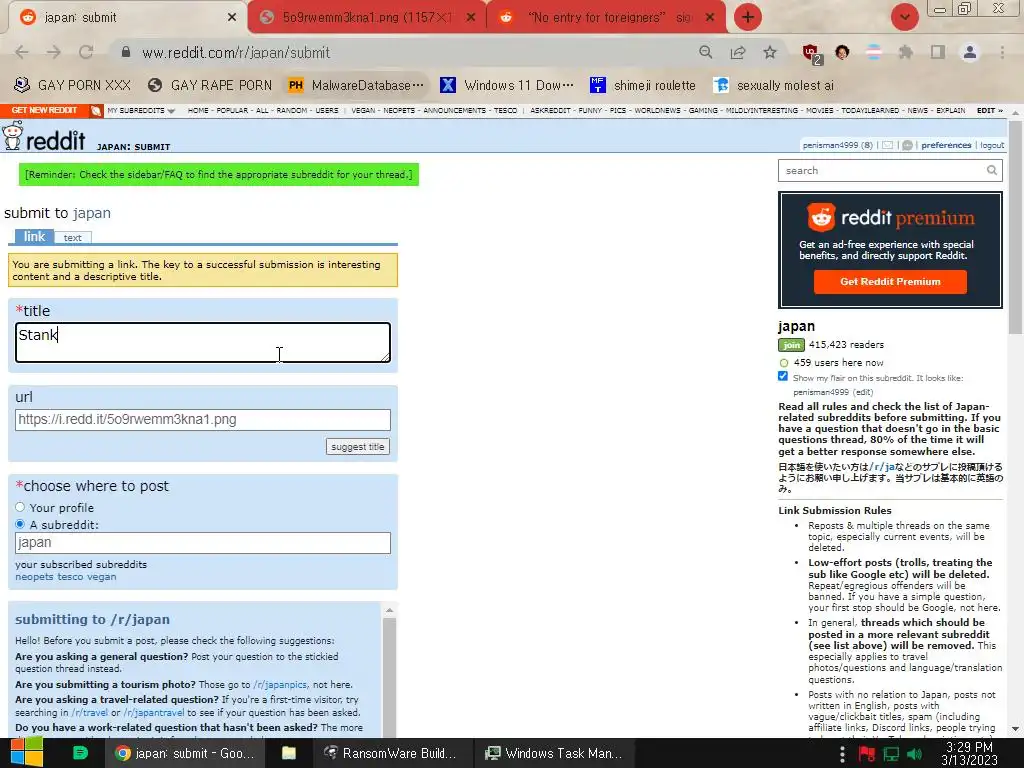Screen dimensions: 1024x768
Task: Choose the 'vegan' subscribed subreddit link
Action: coord(101,577)
